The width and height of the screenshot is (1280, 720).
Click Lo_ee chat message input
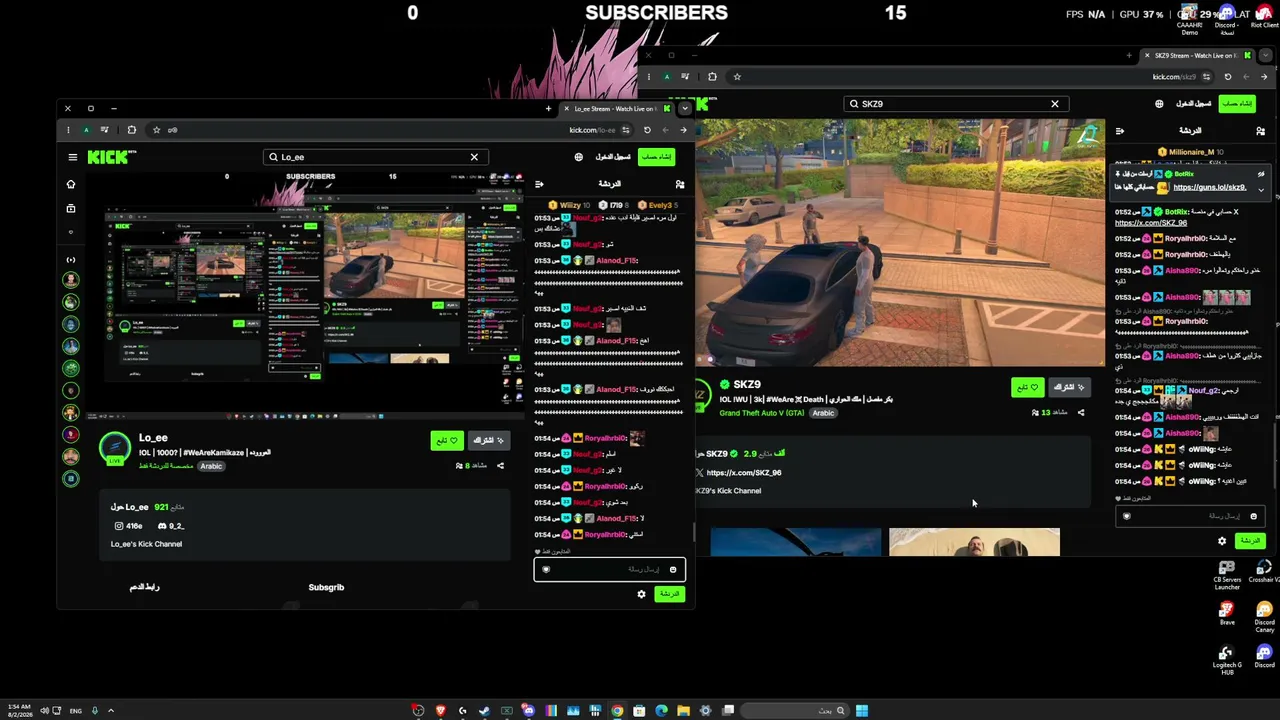tap(609, 570)
